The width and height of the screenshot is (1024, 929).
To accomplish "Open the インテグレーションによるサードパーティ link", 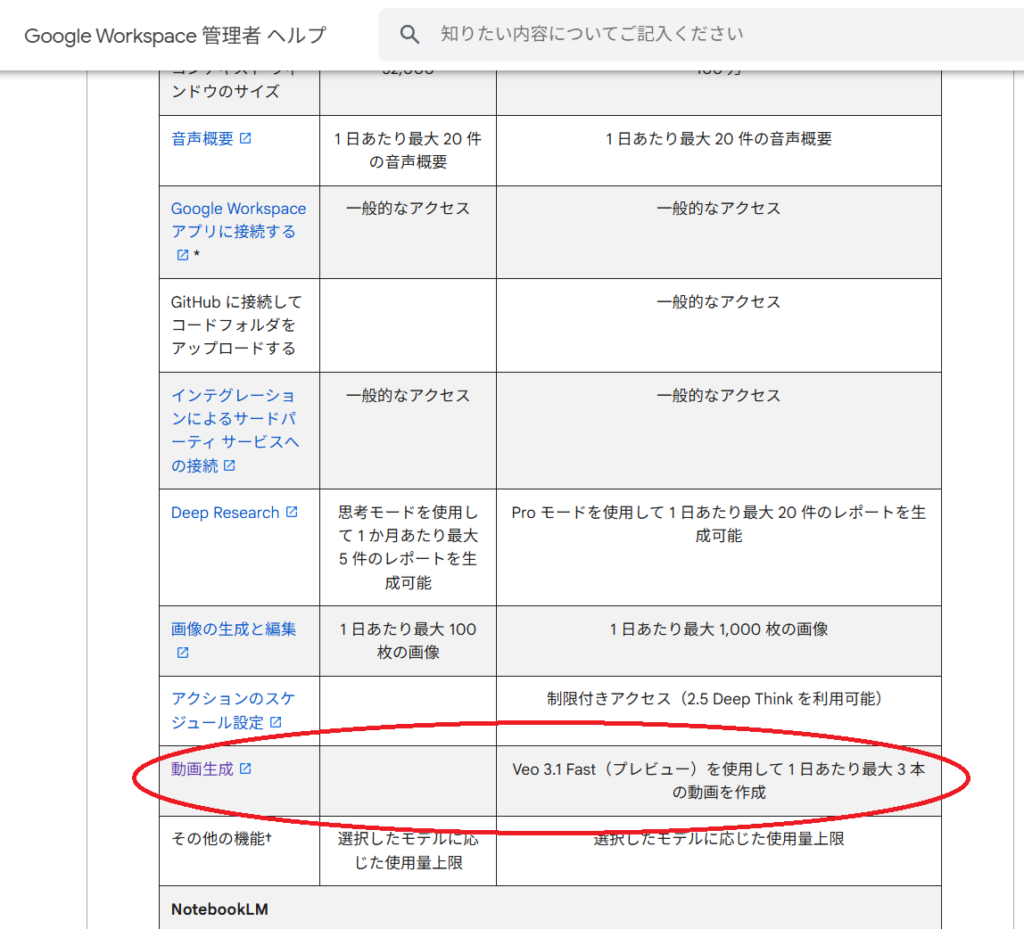I will pos(233,419).
